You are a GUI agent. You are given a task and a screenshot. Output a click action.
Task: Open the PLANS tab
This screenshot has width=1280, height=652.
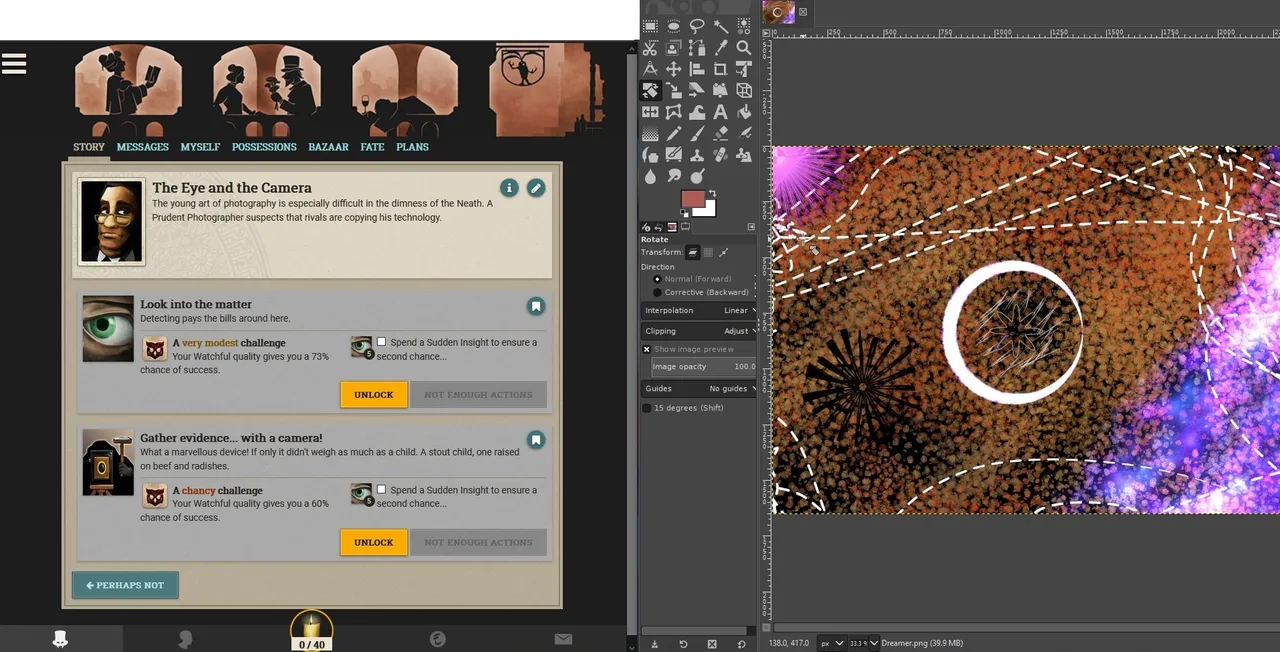(x=412, y=147)
